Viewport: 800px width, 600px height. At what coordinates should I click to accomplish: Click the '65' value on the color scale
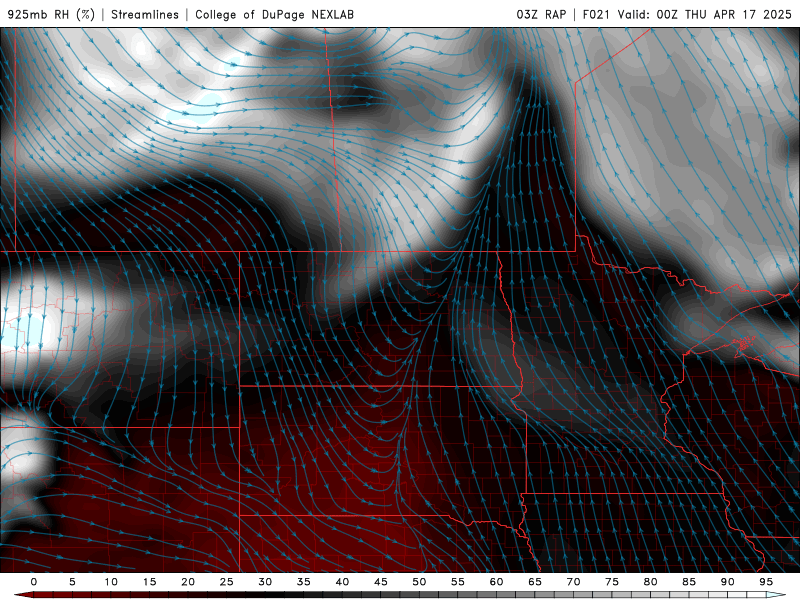[535, 582]
